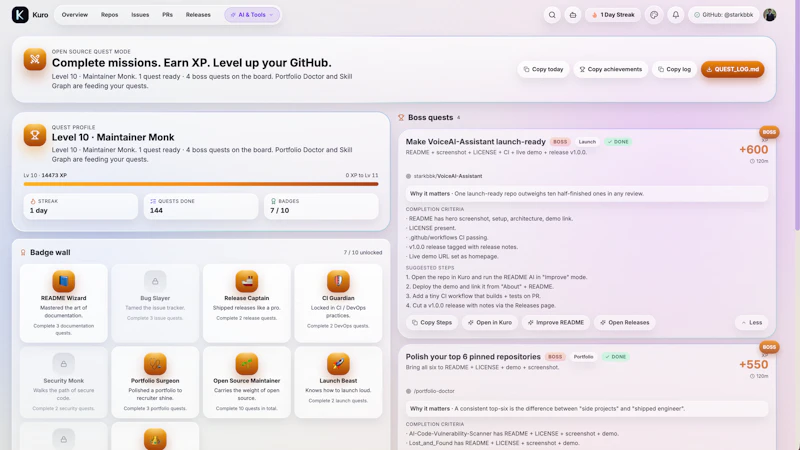Click the Badge wall ribbon icon

click(x=23, y=253)
